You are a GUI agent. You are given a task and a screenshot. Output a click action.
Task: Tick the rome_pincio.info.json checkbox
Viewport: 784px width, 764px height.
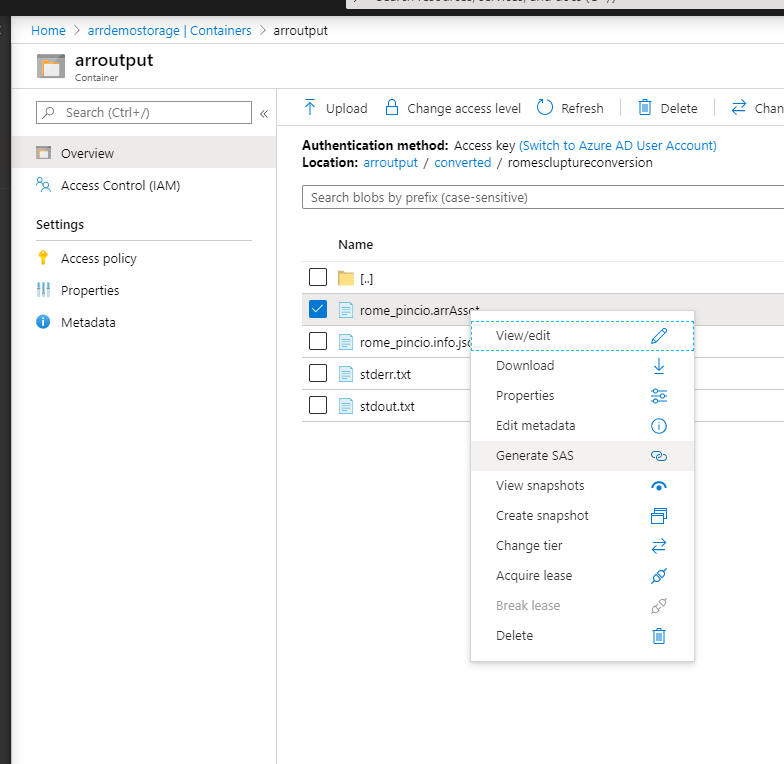pyautogui.click(x=318, y=341)
